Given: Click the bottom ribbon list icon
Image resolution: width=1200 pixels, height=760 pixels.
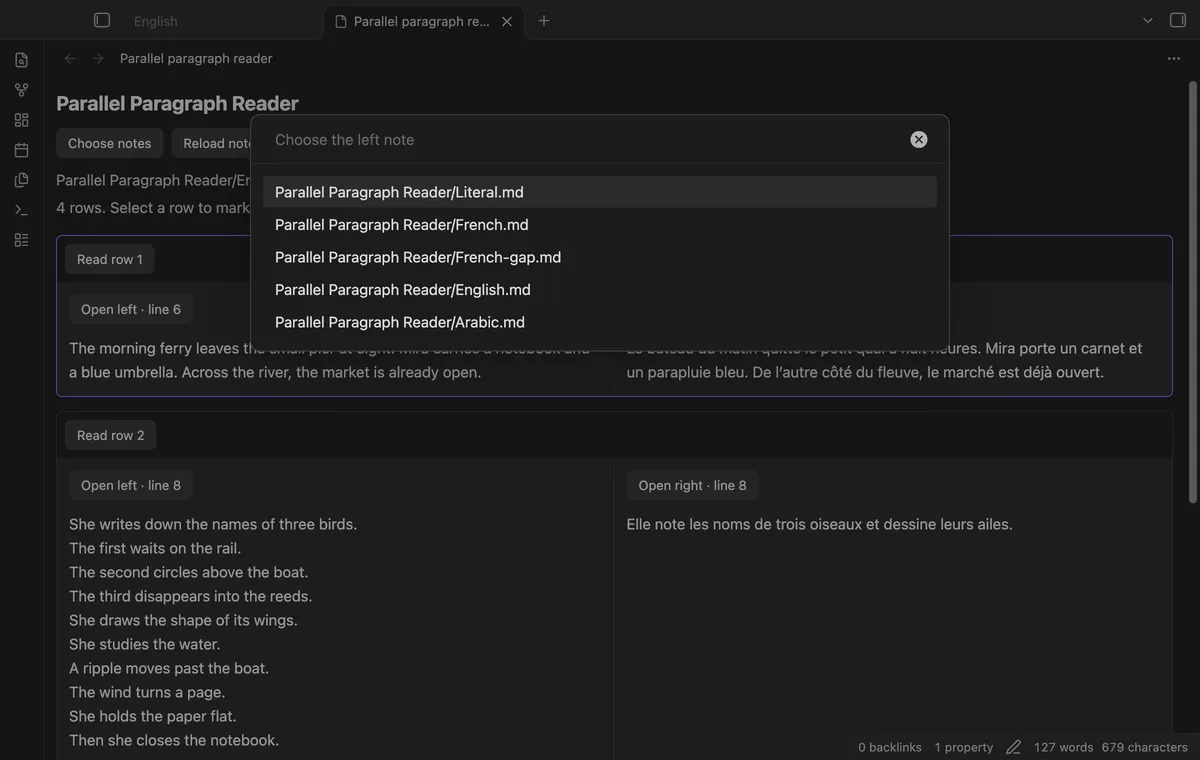Looking at the screenshot, I should pos(21,240).
